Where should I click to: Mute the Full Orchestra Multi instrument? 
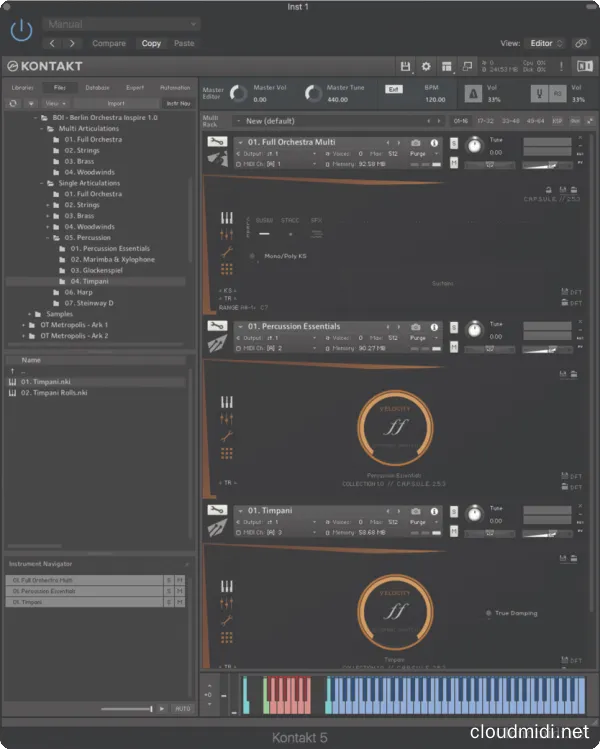(454, 163)
